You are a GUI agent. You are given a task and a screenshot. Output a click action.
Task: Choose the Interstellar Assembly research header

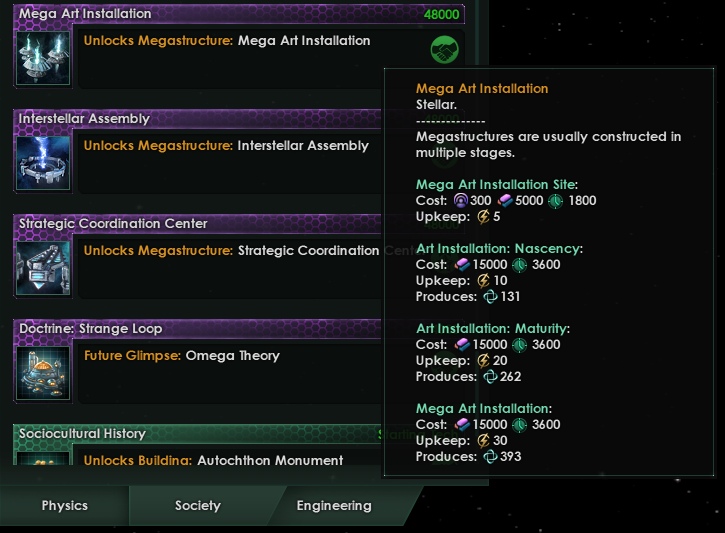coord(200,119)
